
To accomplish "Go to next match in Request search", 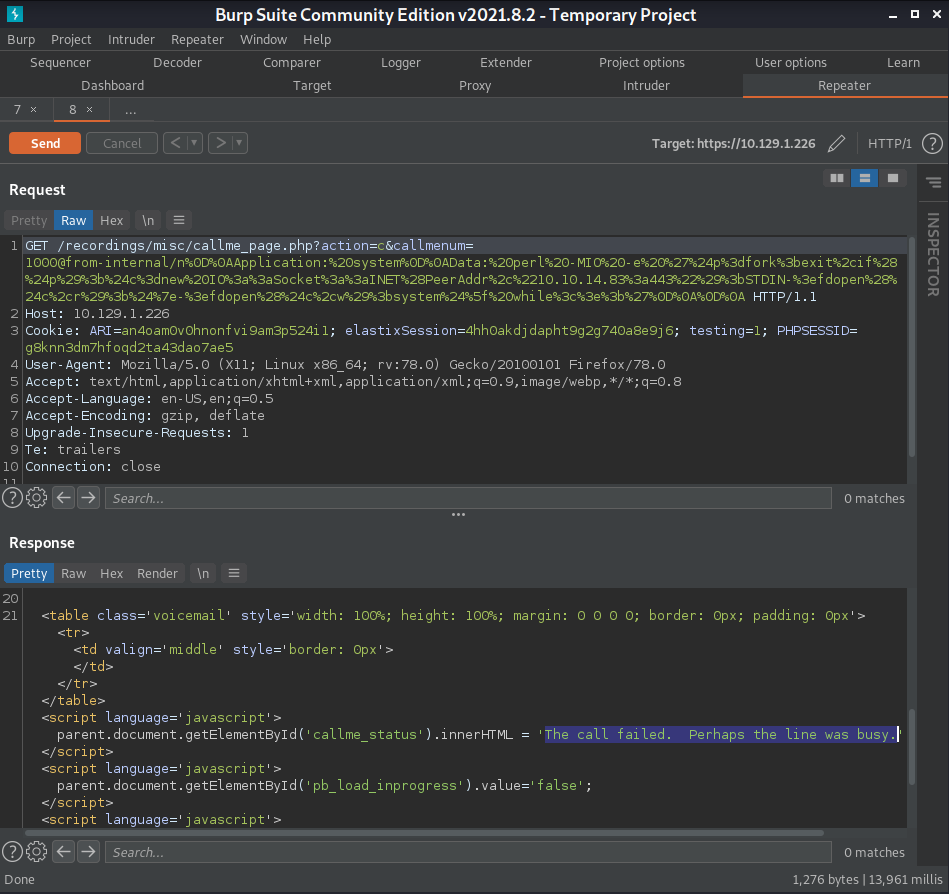I will tap(88, 498).
